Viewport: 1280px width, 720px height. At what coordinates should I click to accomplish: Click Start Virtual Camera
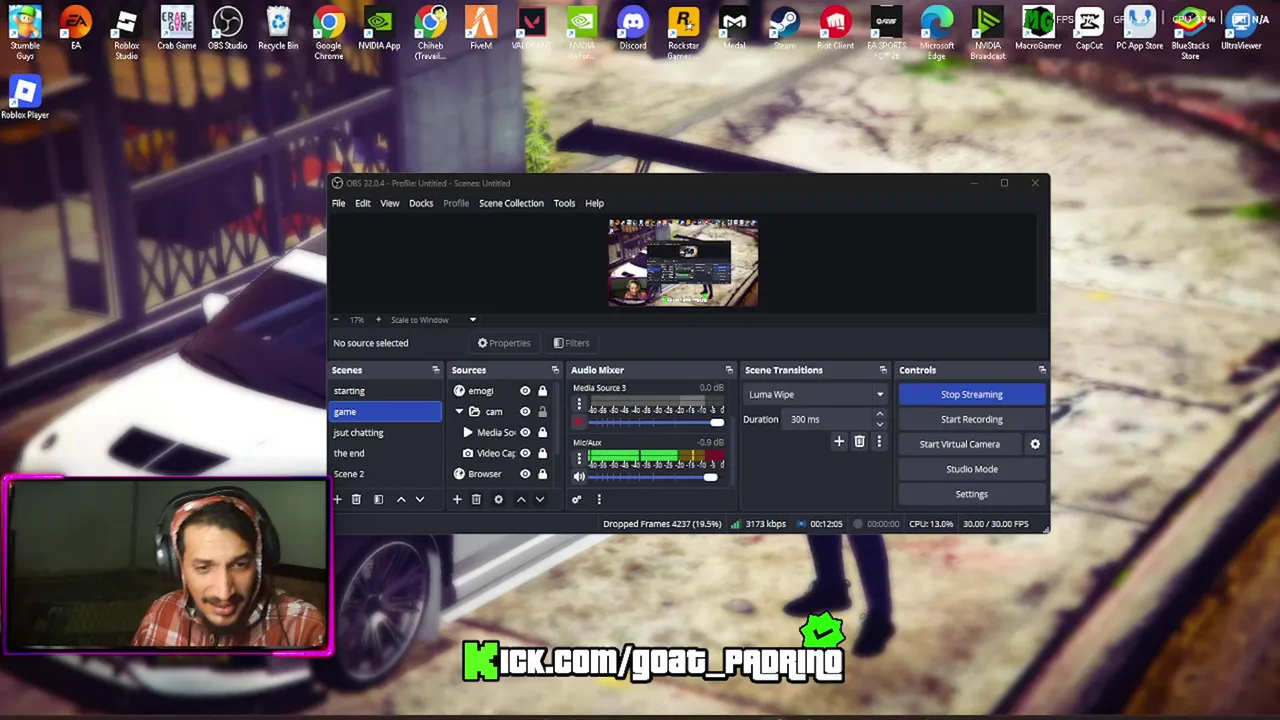(x=960, y=444)
